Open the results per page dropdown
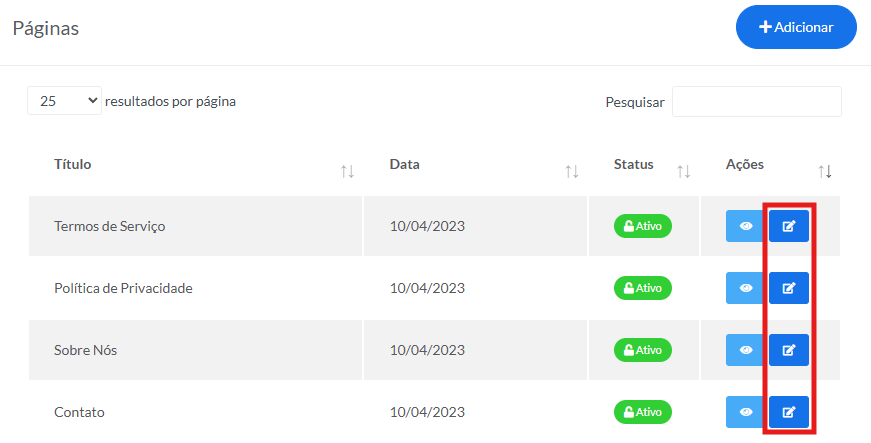Image resolution: width=871 pixels, height=443 pixels. [64, 101]
